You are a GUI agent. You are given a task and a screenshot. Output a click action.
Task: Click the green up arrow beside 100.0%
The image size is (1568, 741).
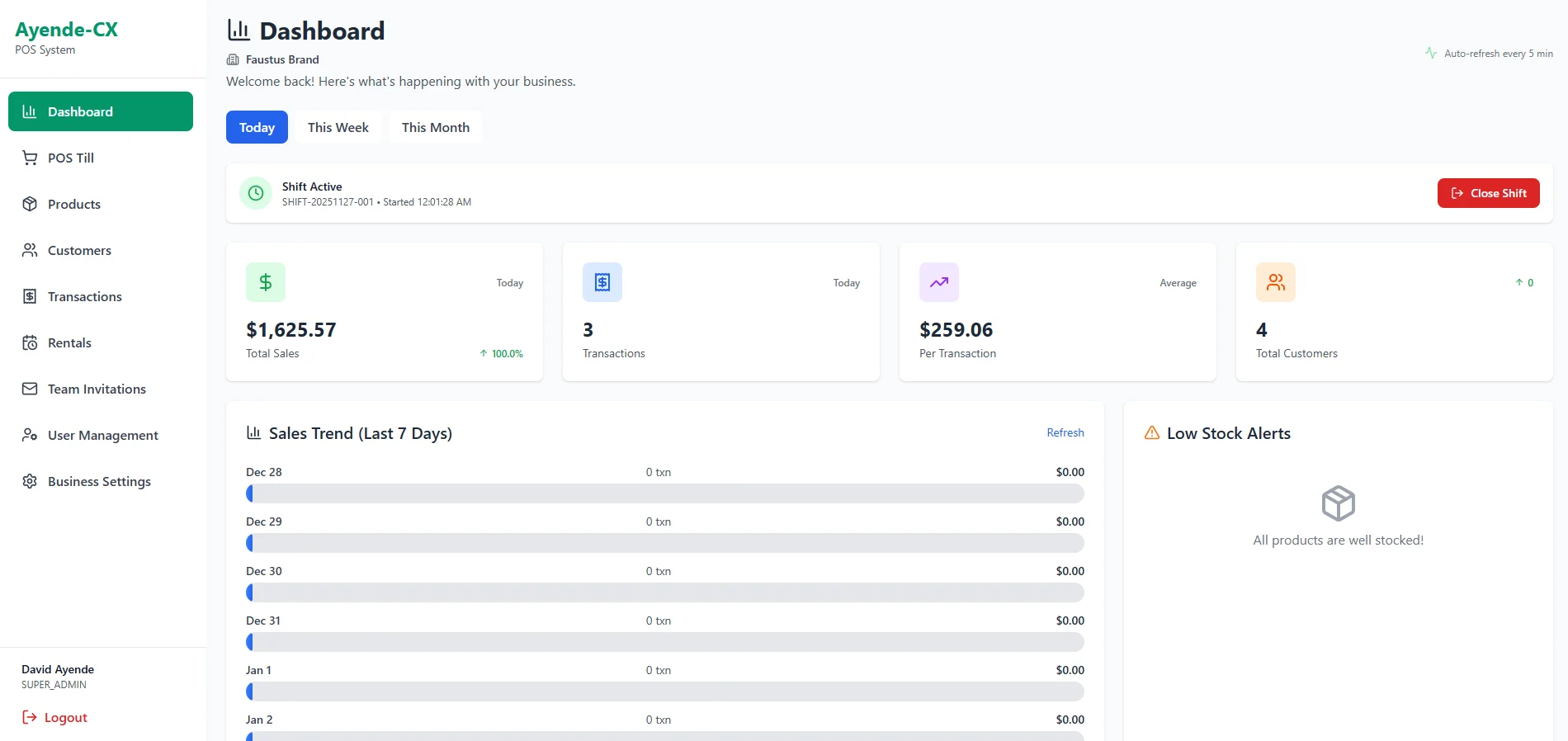pyautogui.click(x=484, y=353)
